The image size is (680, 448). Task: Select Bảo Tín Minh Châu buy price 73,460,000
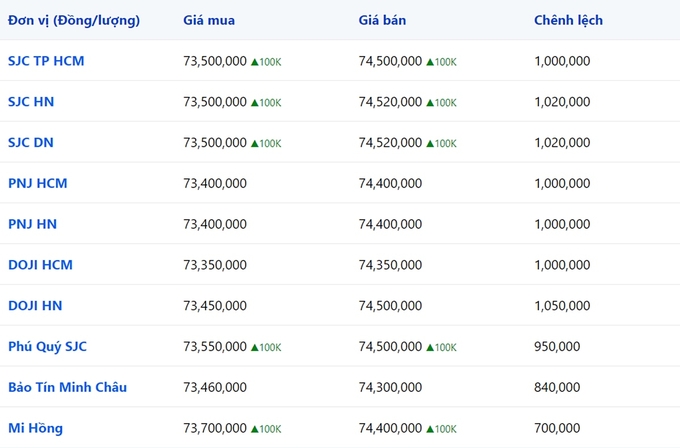215,387
